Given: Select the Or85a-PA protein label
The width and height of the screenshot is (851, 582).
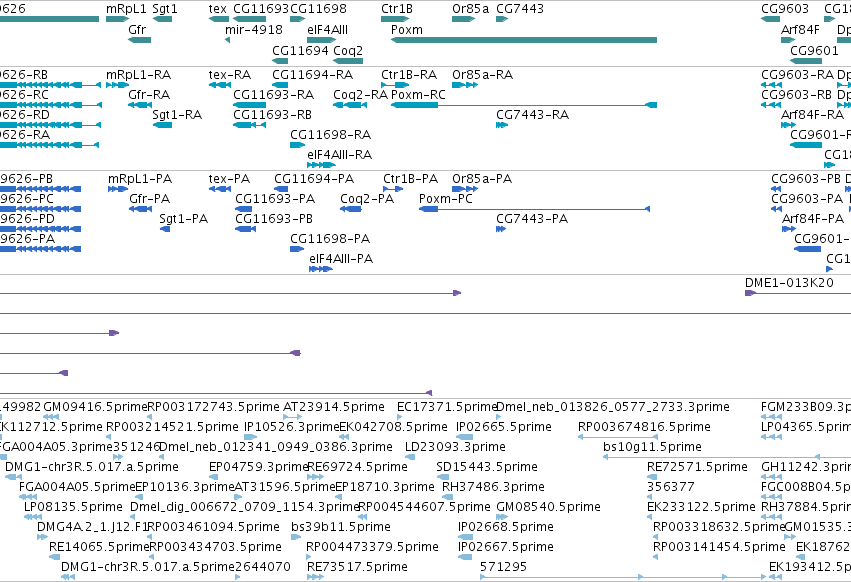Looking at the screenshot, I should pos(482,179).
